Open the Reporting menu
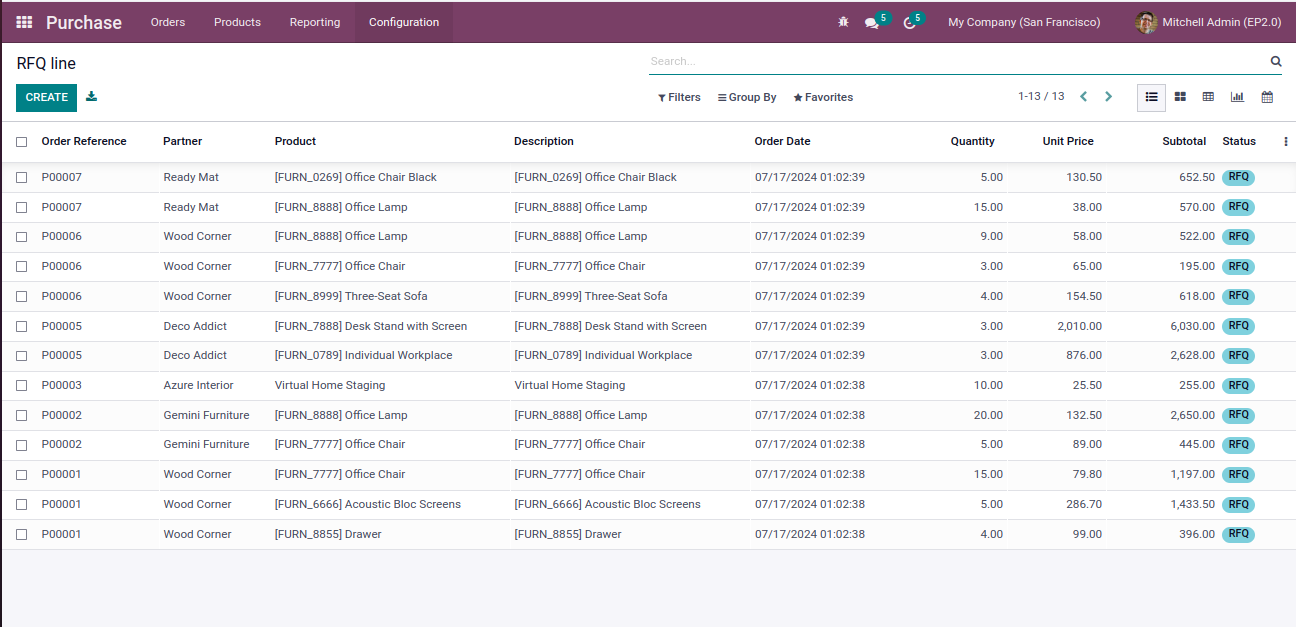 click(315, 22)
